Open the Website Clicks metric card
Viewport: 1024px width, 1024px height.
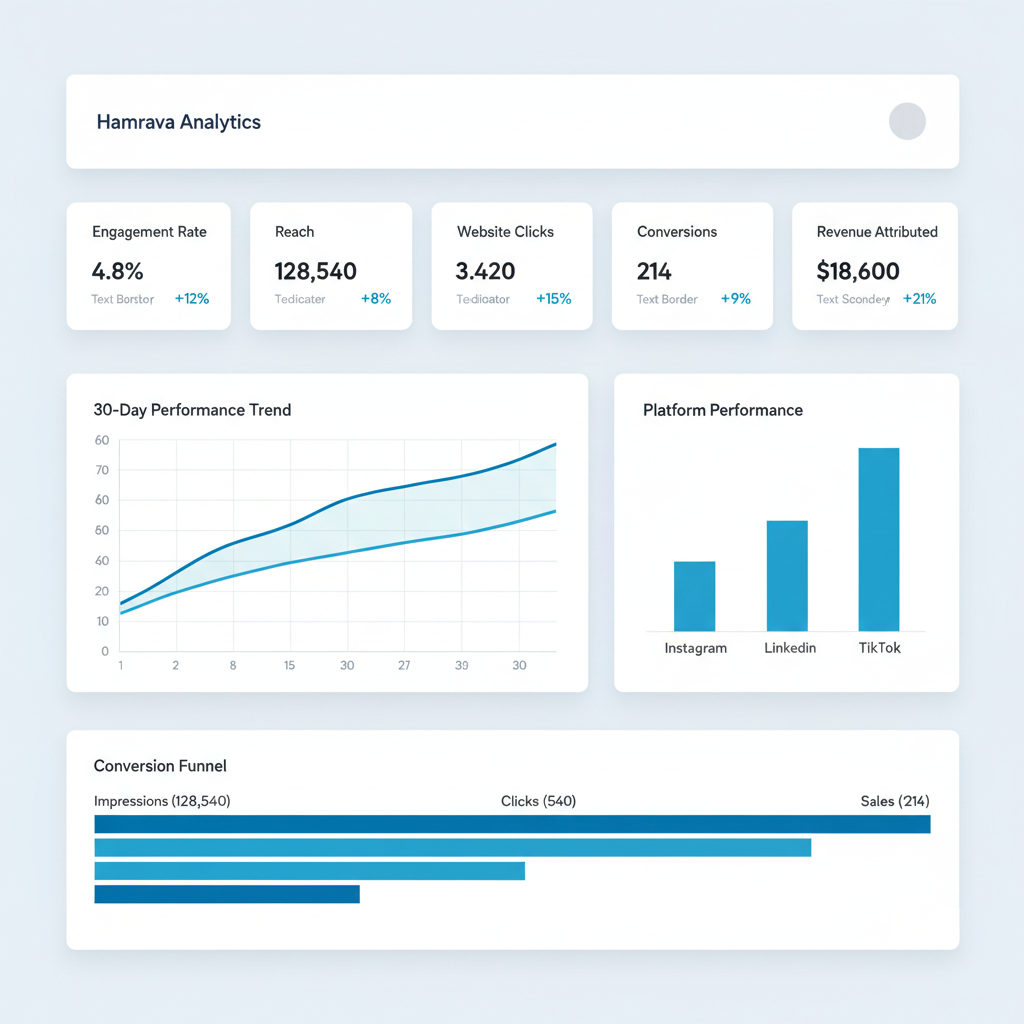click(x=511, y=265)
